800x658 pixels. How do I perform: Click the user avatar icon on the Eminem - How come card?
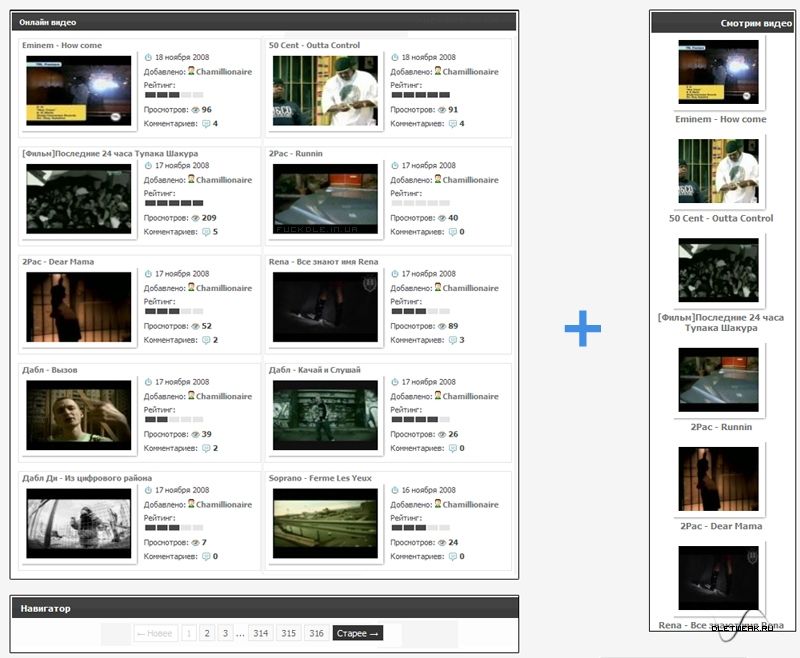(191, 71)
